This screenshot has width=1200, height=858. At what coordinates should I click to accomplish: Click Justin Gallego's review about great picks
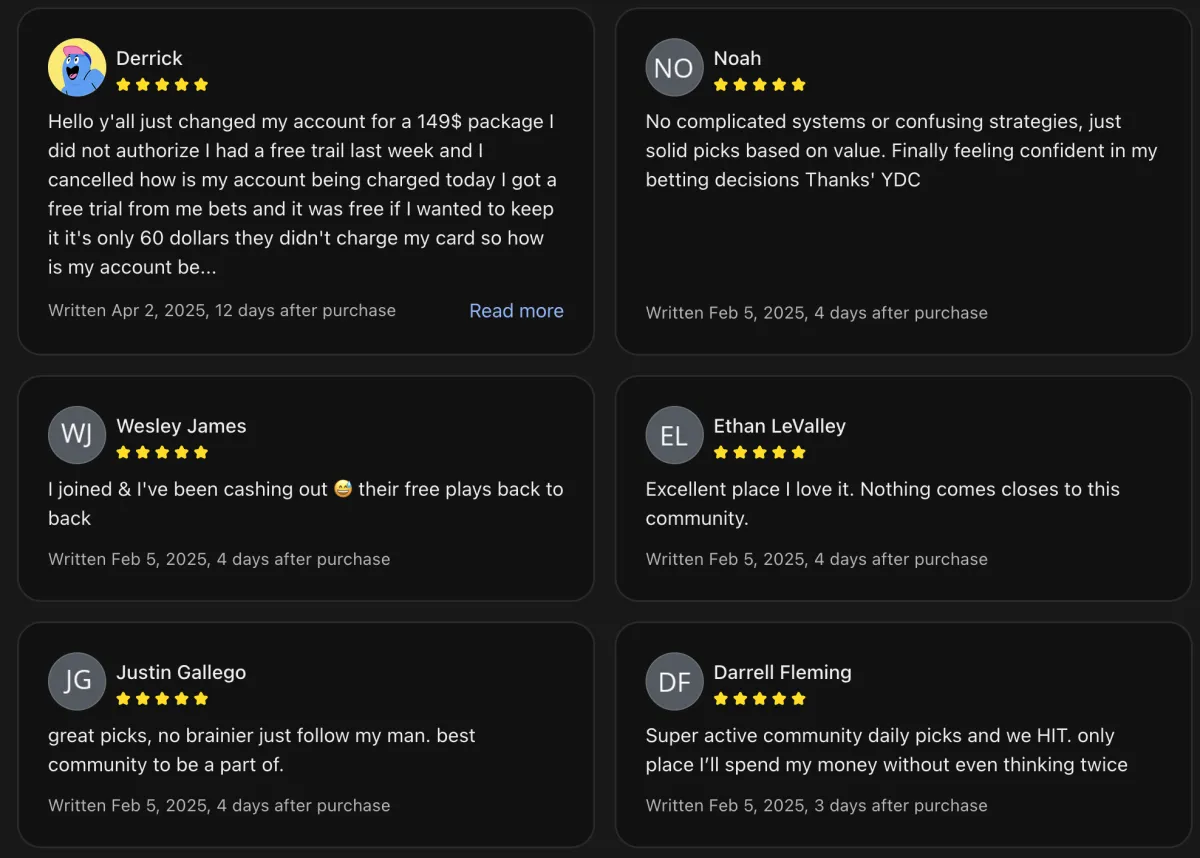click(262, 750)
